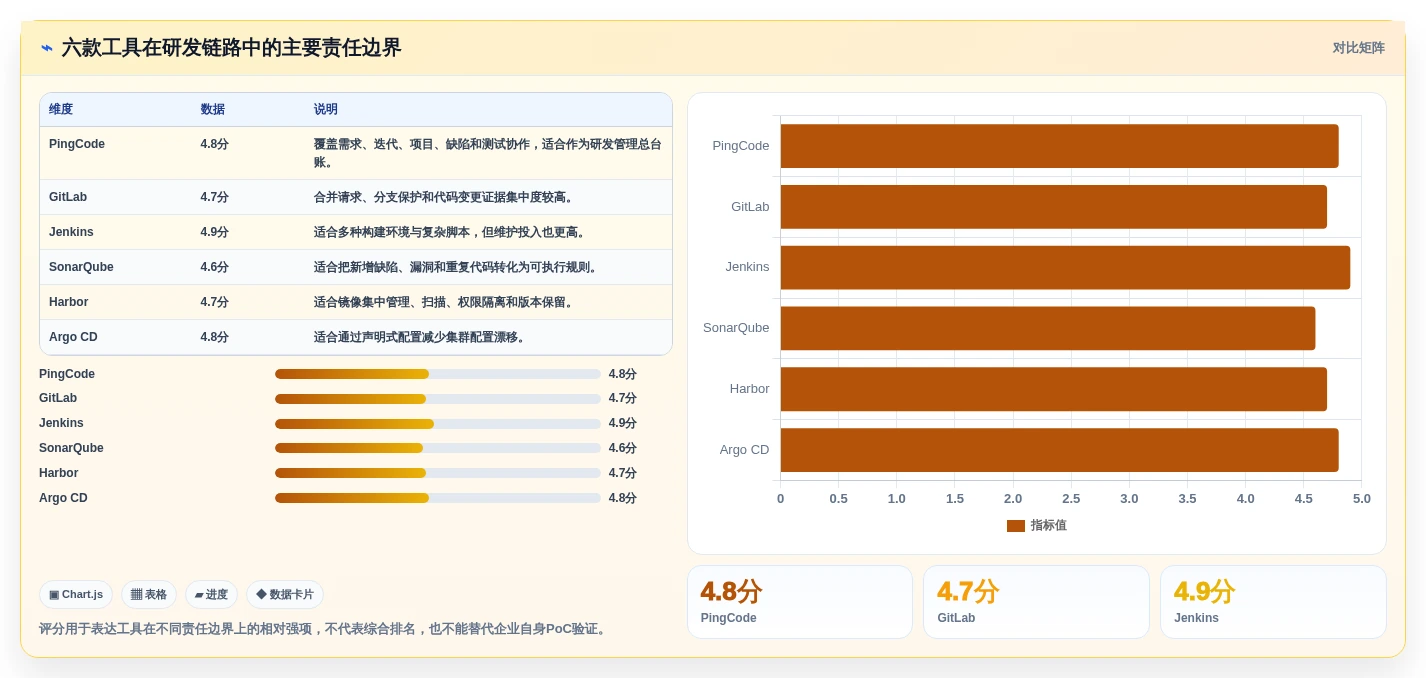Click the lightning icon beside the title
Viewport: 1426px width, 678px height.
coord(47,48)
